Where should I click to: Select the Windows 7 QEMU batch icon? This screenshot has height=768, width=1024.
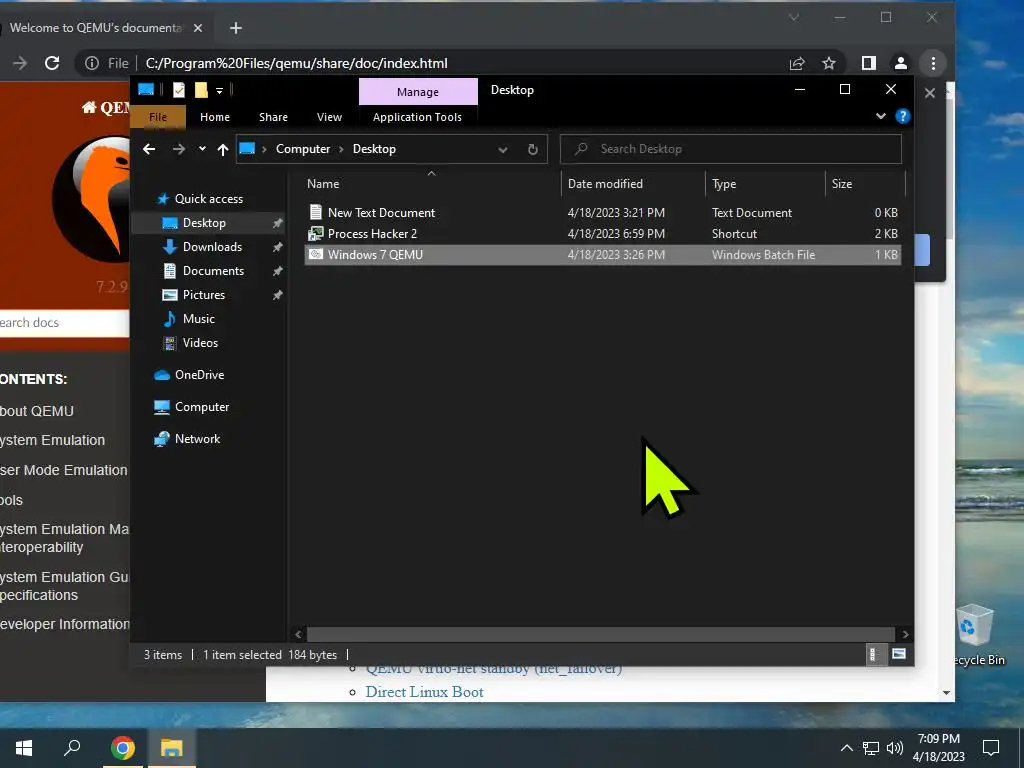[x=316, y=255]
